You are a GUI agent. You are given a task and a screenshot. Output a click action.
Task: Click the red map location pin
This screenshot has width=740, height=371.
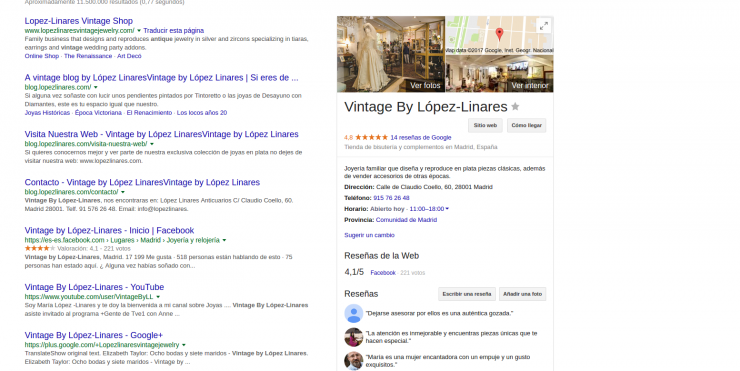point(499,34)
